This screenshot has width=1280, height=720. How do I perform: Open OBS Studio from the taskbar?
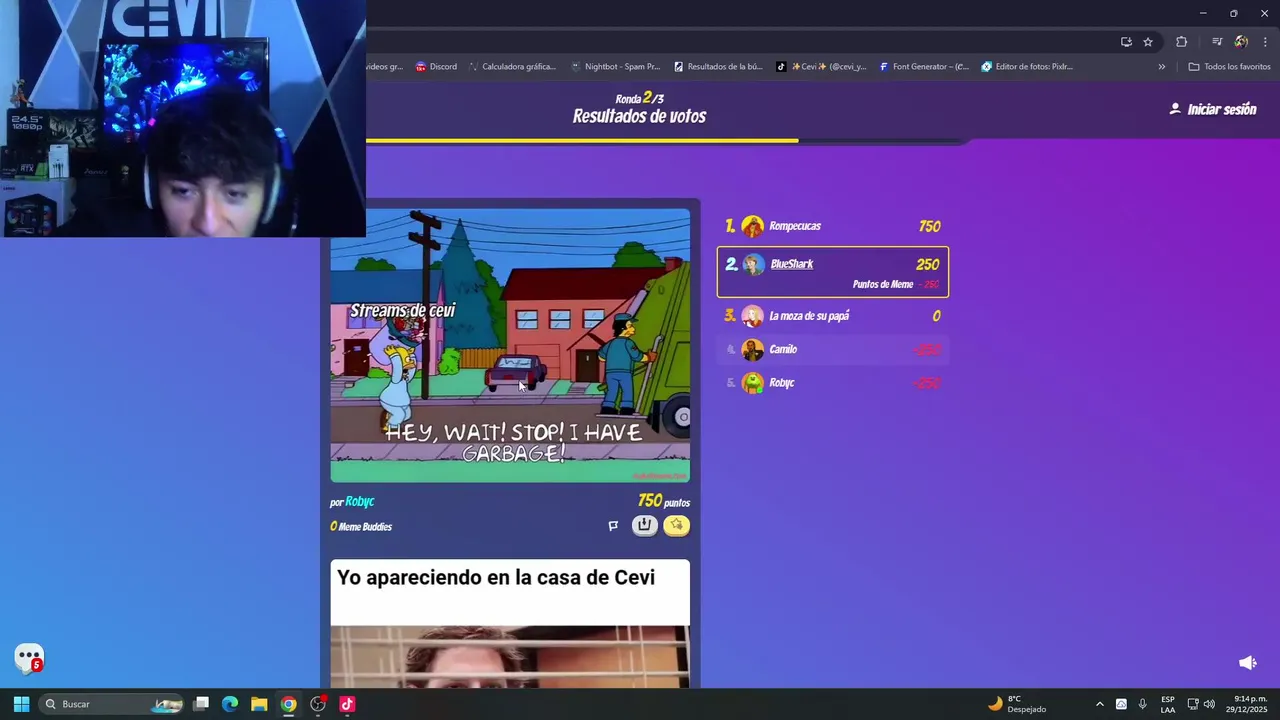coord(318,704)
